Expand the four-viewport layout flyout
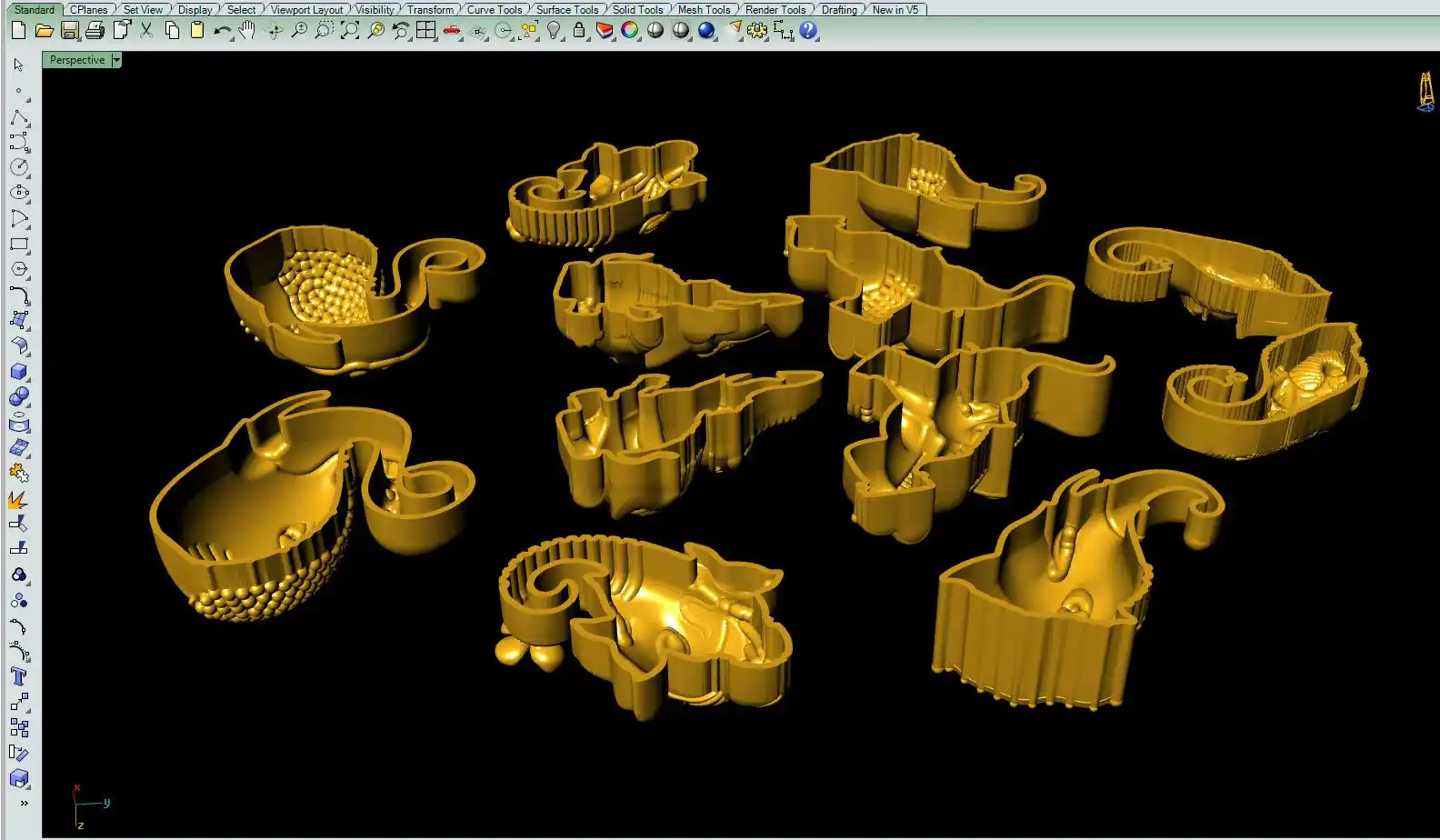1440x840 pixels. coord(425,31)
